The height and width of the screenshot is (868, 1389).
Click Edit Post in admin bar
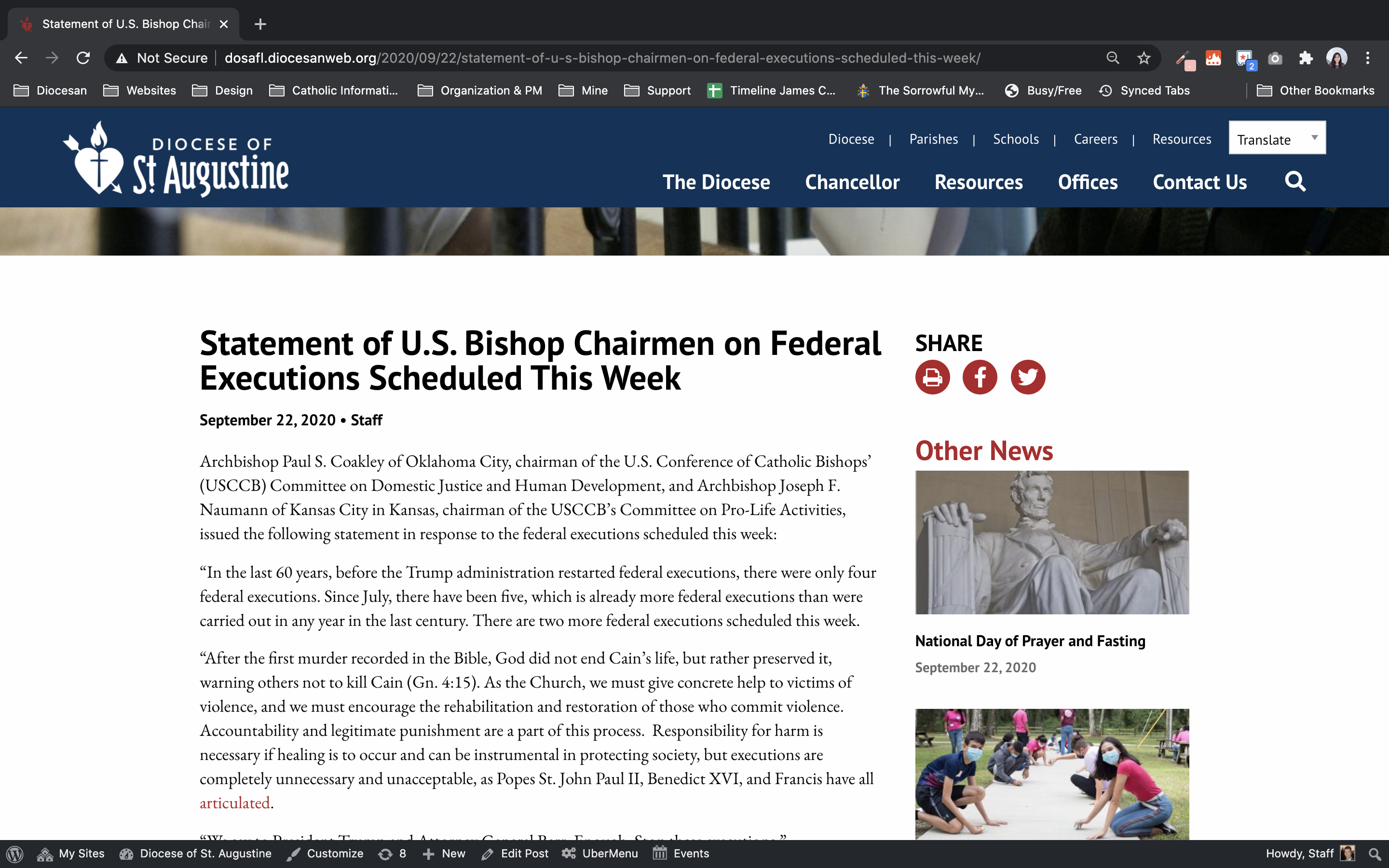[515, 854]
